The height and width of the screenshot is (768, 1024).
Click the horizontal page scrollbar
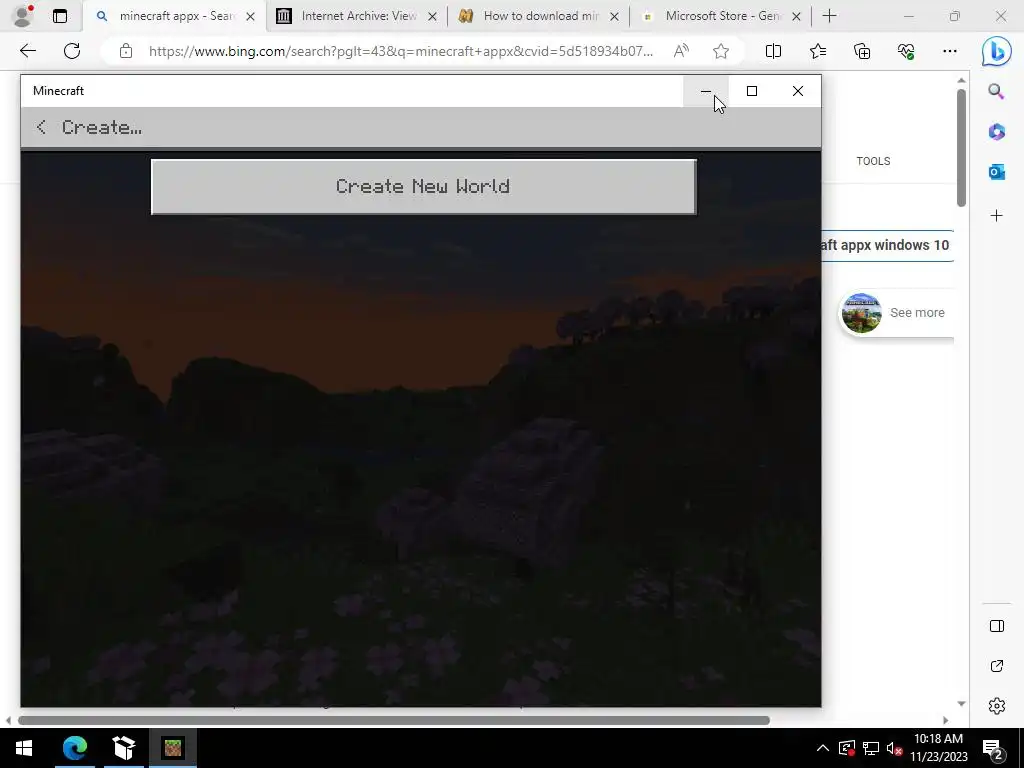tap(394, 720)
